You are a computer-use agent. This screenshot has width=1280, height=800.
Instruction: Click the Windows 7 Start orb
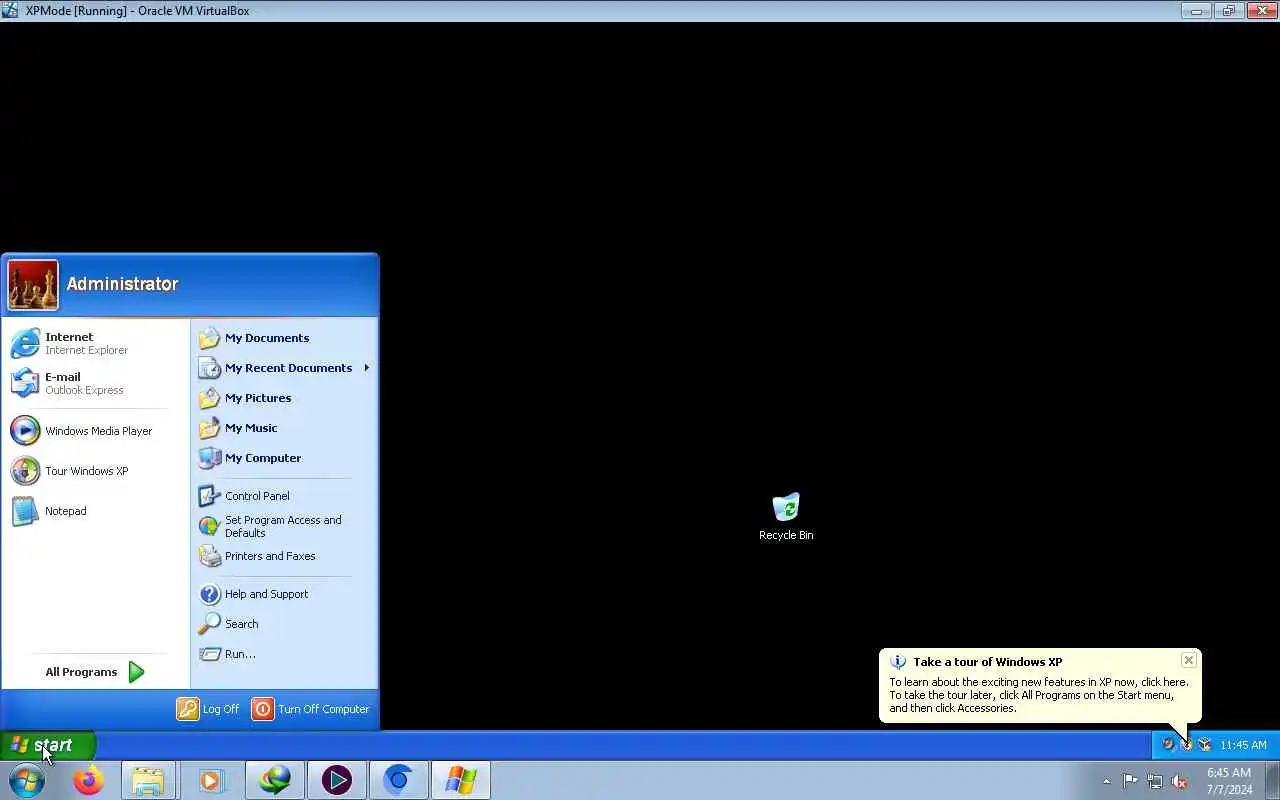[27, 780]
